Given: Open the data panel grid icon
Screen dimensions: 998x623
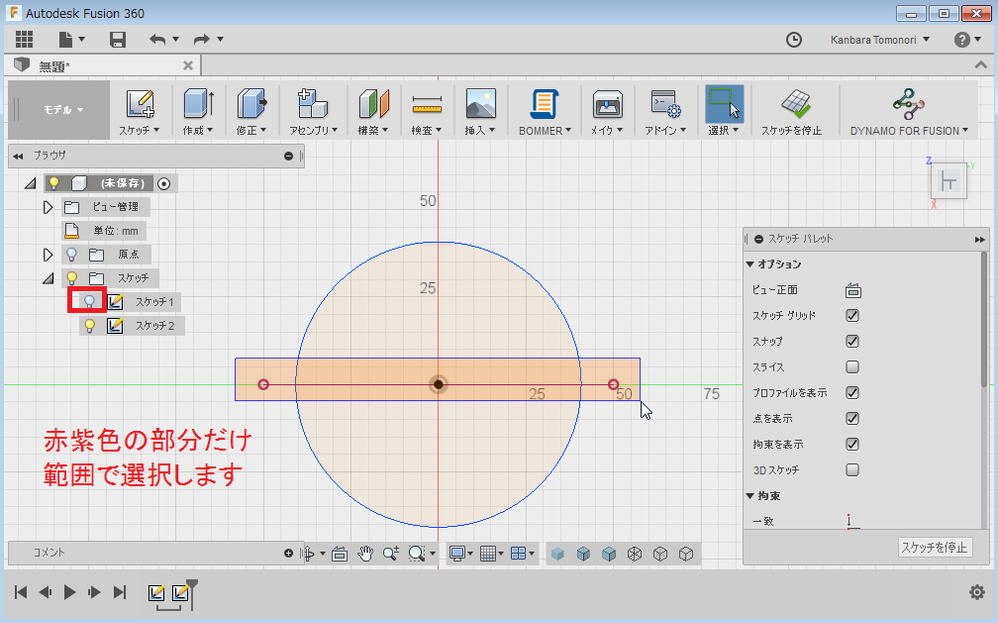Looking at the screenshot, I should tap(24, 39).
